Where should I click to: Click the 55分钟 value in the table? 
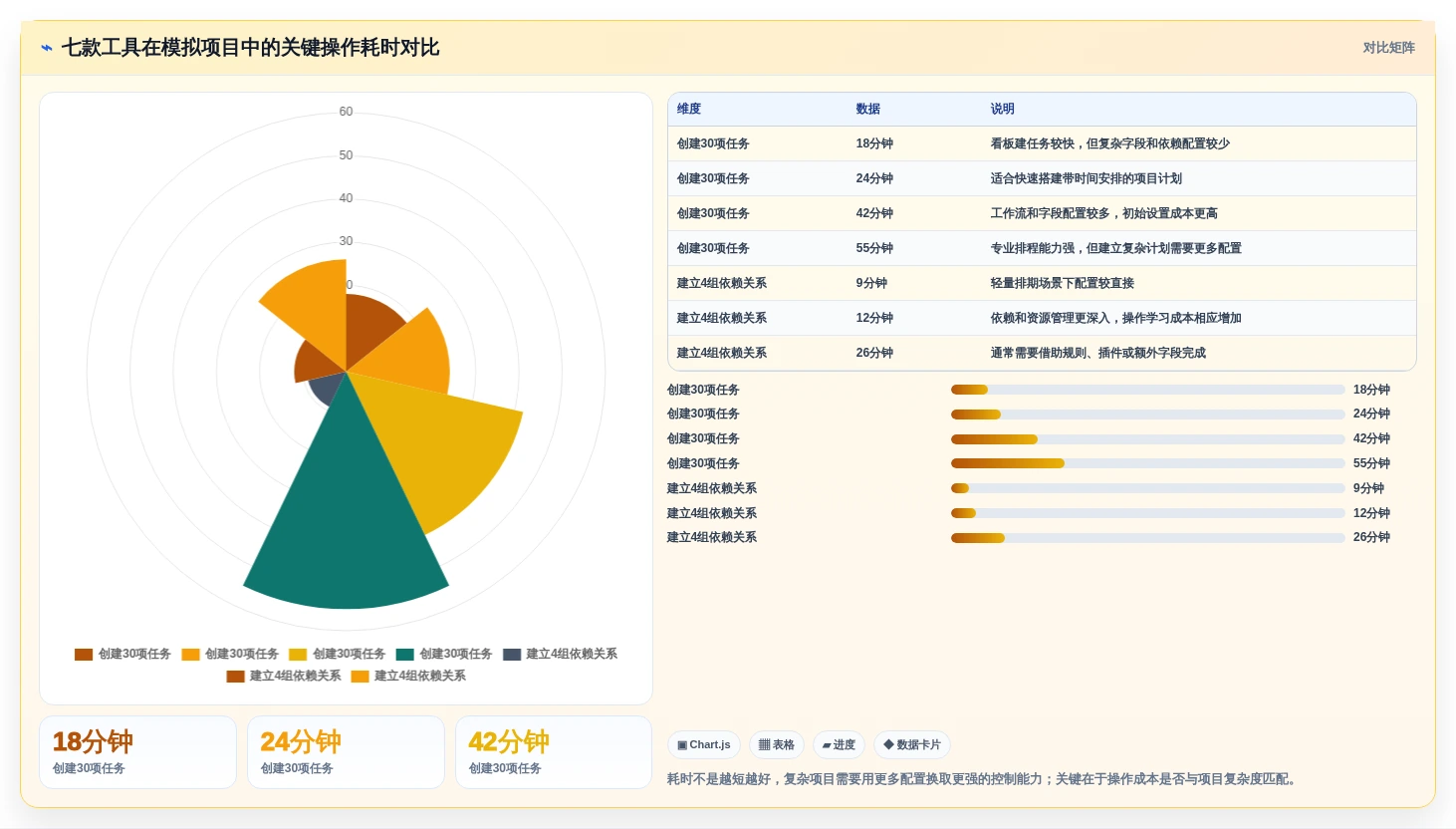tap(874, 249)
